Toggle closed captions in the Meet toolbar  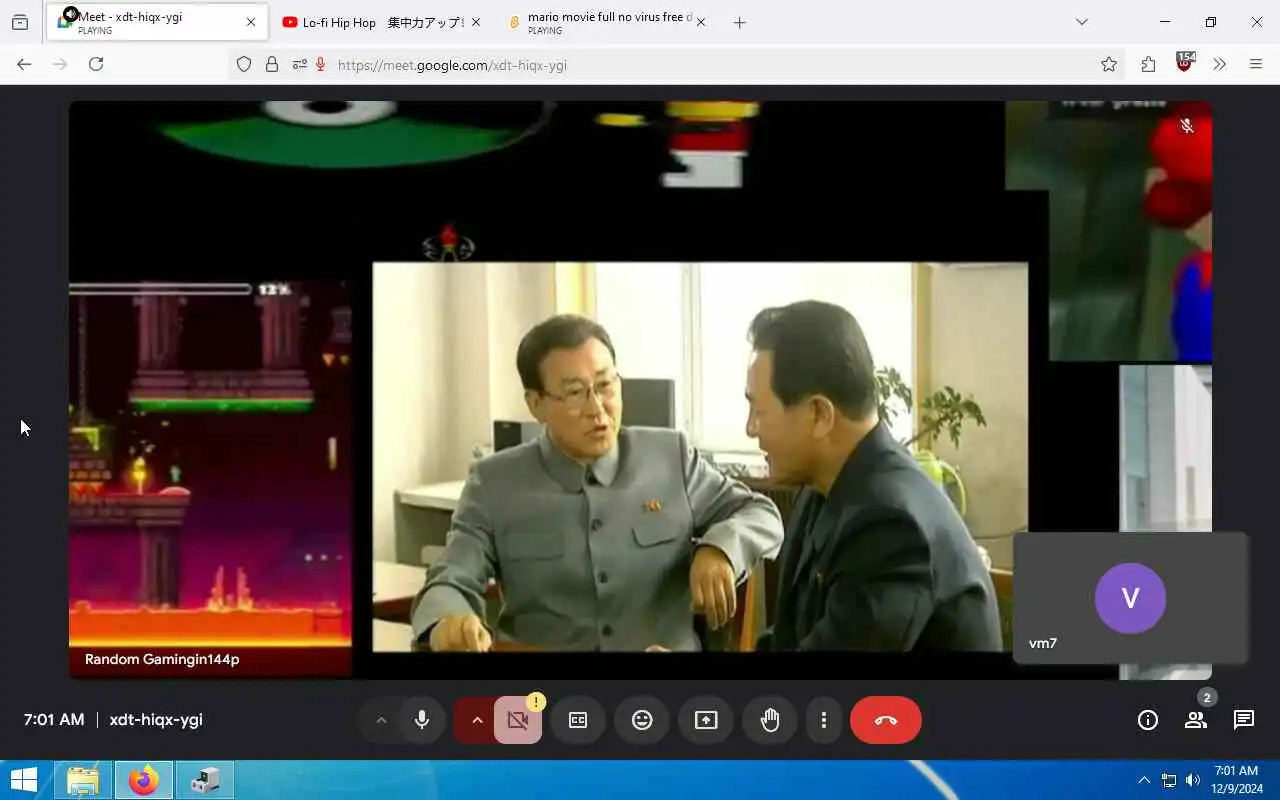click(x=578, y=720)
